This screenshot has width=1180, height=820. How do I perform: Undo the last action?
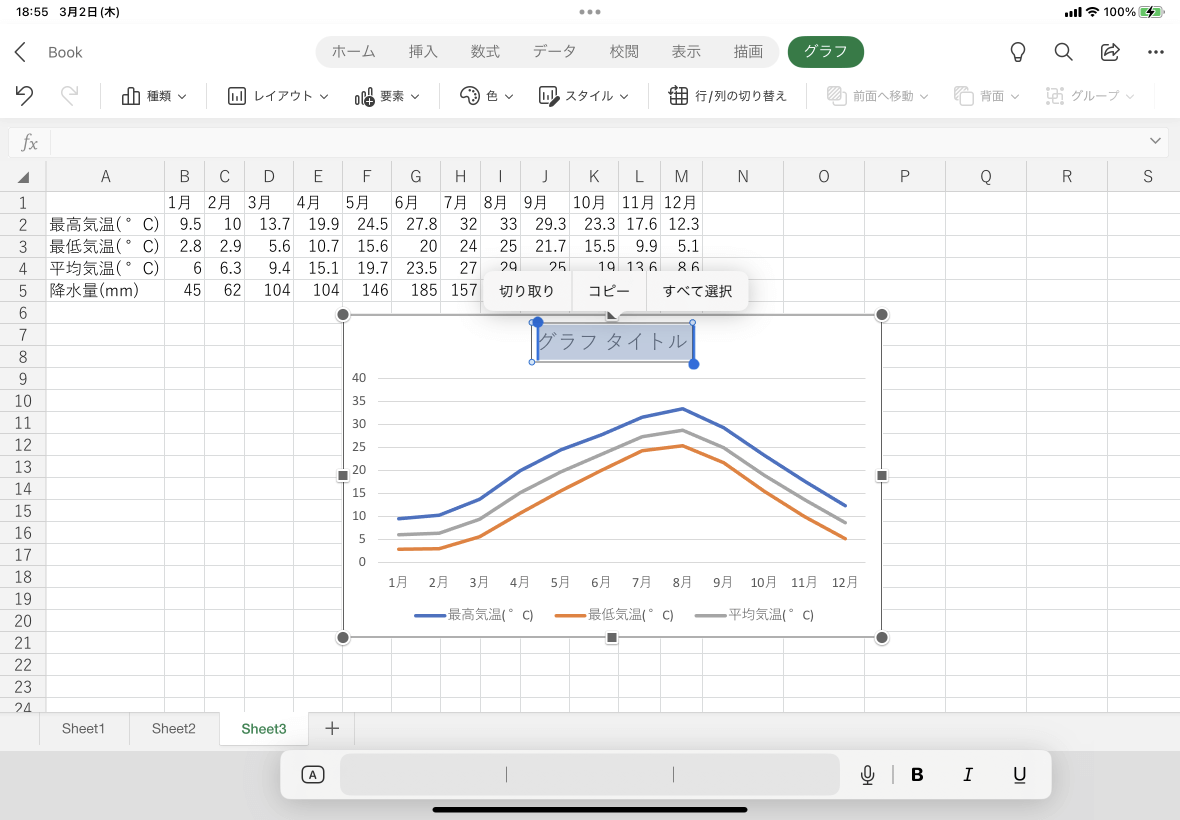pyautogui.click(x=24, y=96)
